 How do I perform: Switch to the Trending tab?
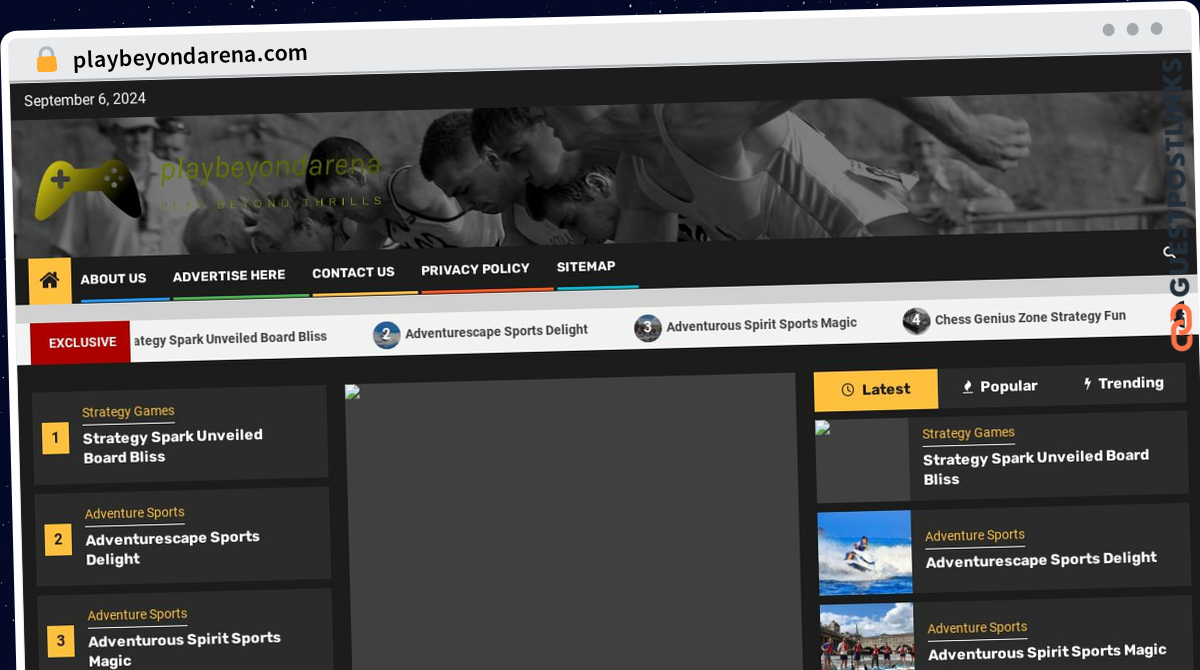[x=1124, y=383]
